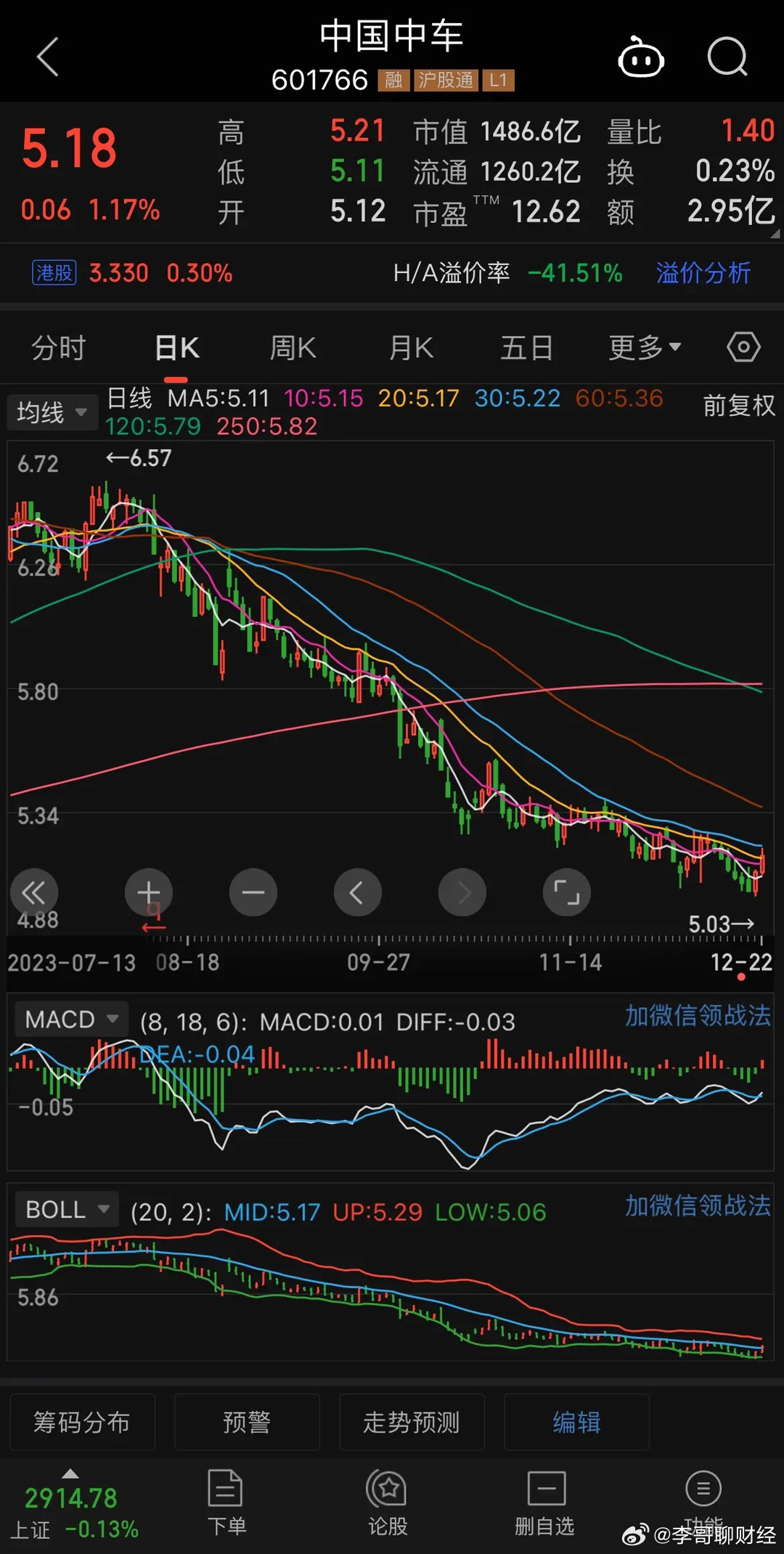Switch to the 周K tab
This screenshot has height=1554, width=784.
point(293,348)
